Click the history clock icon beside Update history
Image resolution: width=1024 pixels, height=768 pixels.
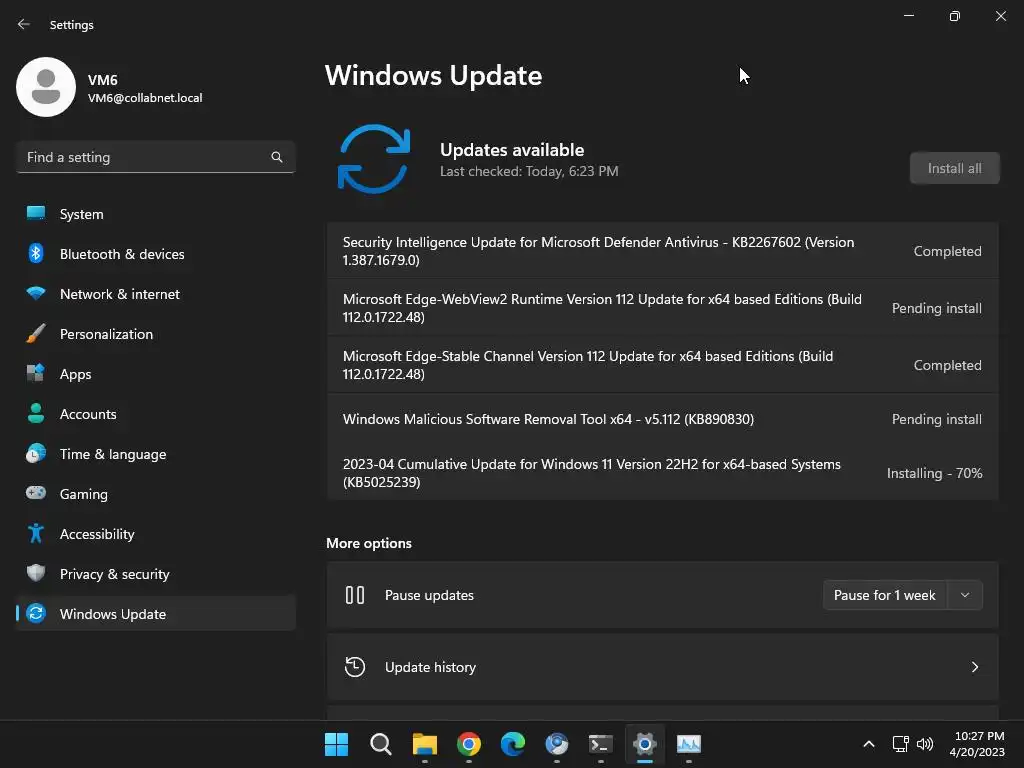click(355, 667)
